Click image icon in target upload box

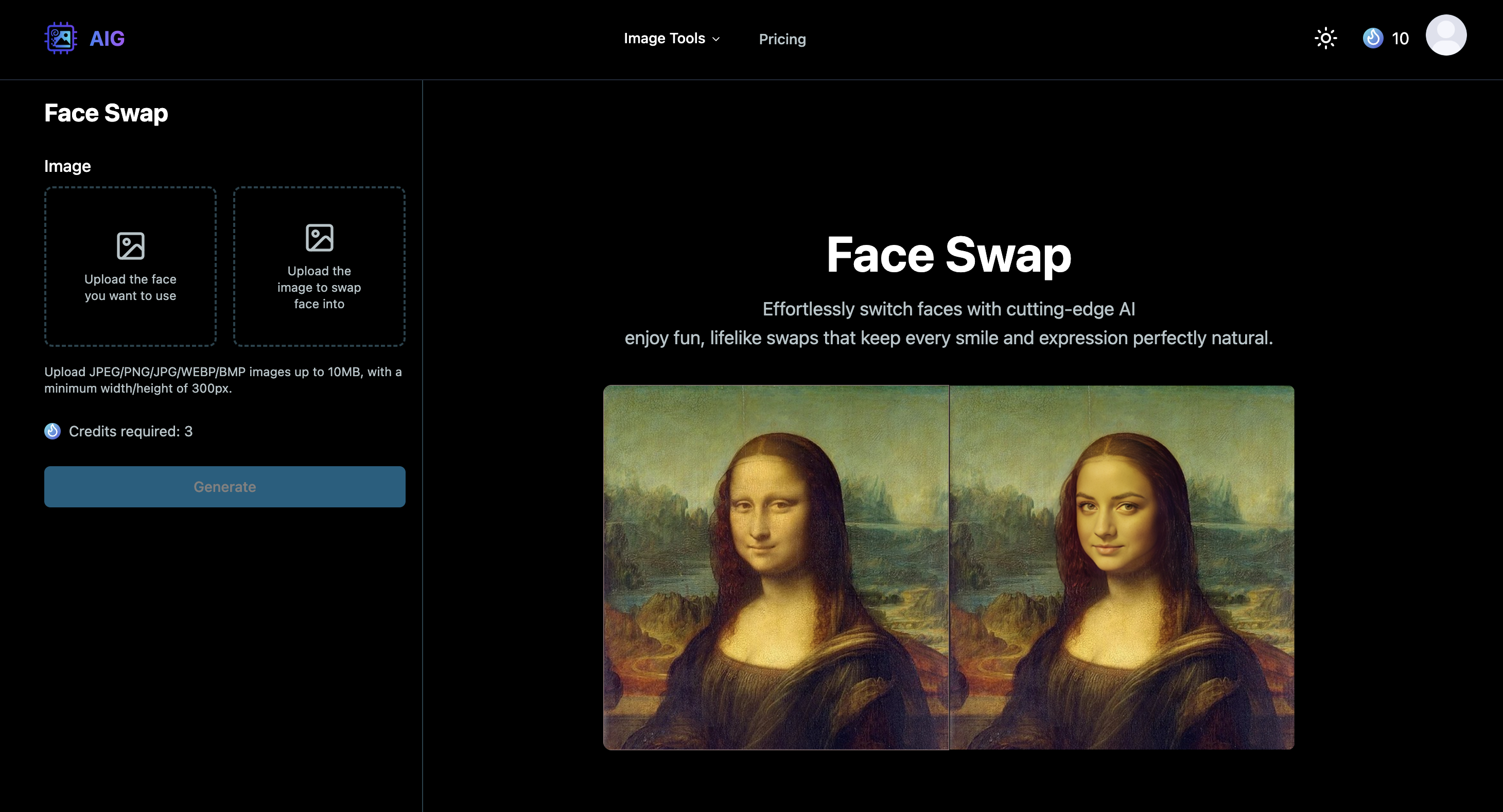tap(319, 237)
